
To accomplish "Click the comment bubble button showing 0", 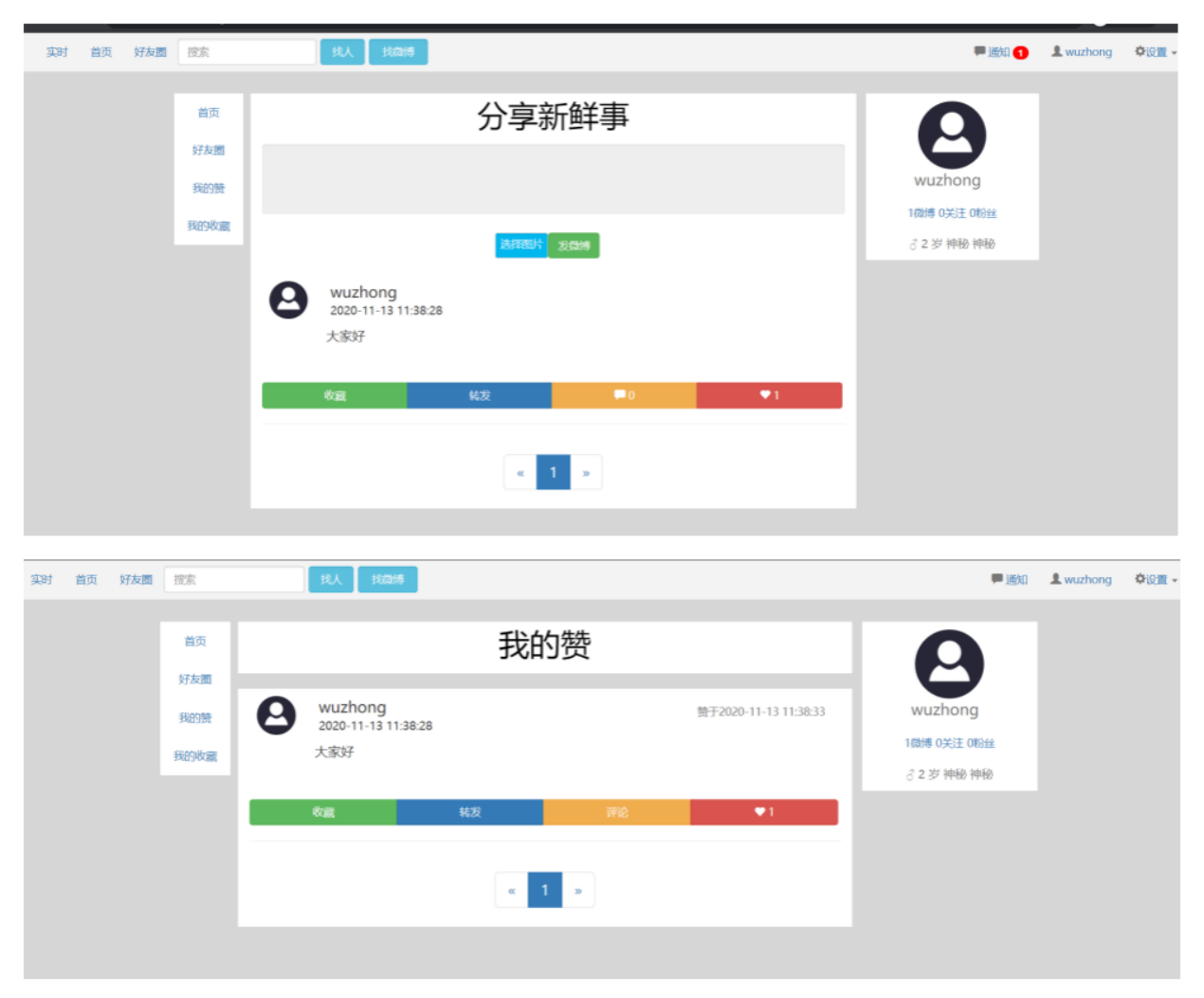I will (624, 395).
